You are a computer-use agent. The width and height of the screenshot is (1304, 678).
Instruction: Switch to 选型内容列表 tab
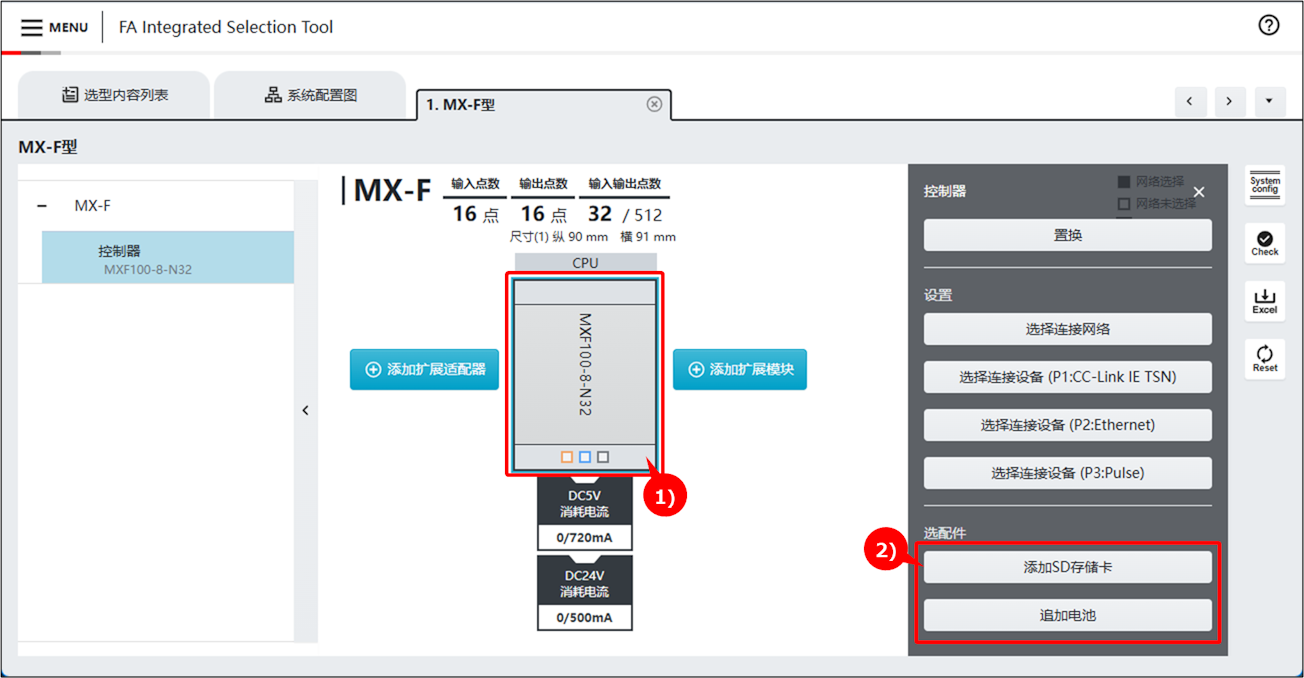pyautogui.click(x=114, y=95)
